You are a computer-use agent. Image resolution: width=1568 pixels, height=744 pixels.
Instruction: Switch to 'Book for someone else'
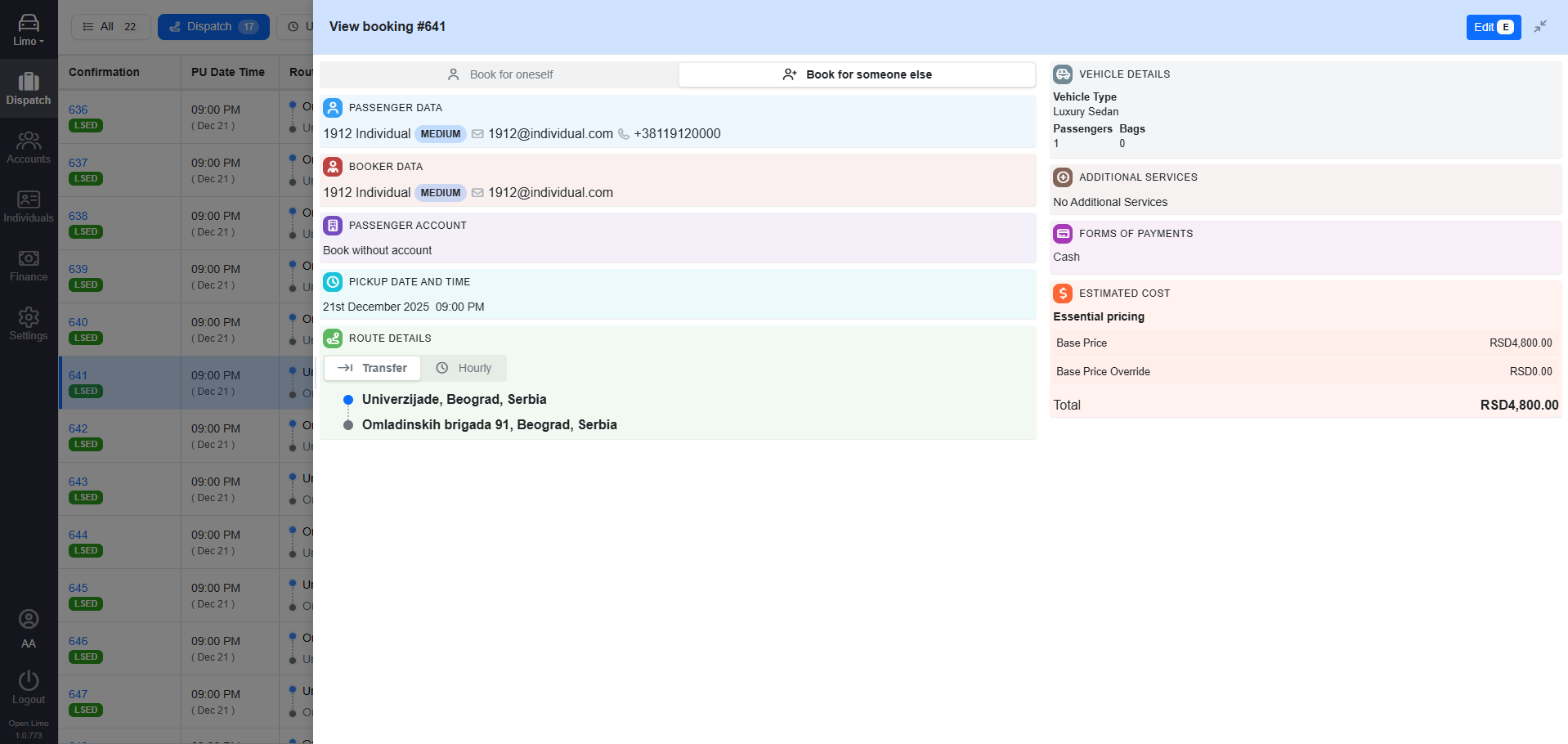click(857, 74)
